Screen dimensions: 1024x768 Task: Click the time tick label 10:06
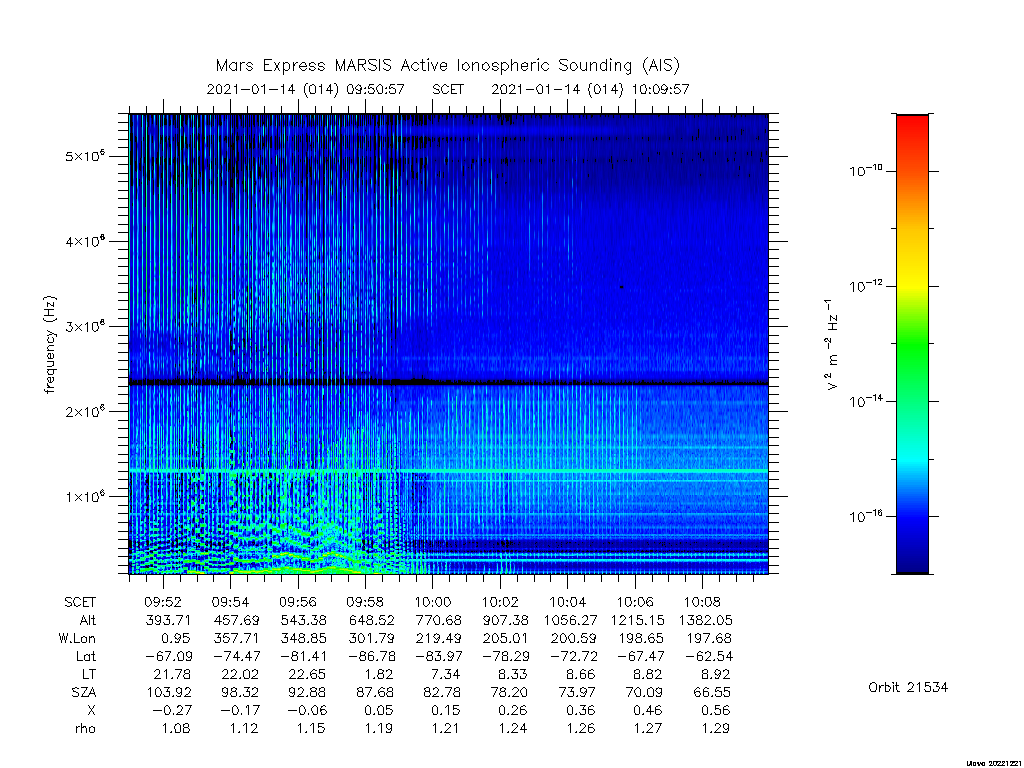(635, 602)
